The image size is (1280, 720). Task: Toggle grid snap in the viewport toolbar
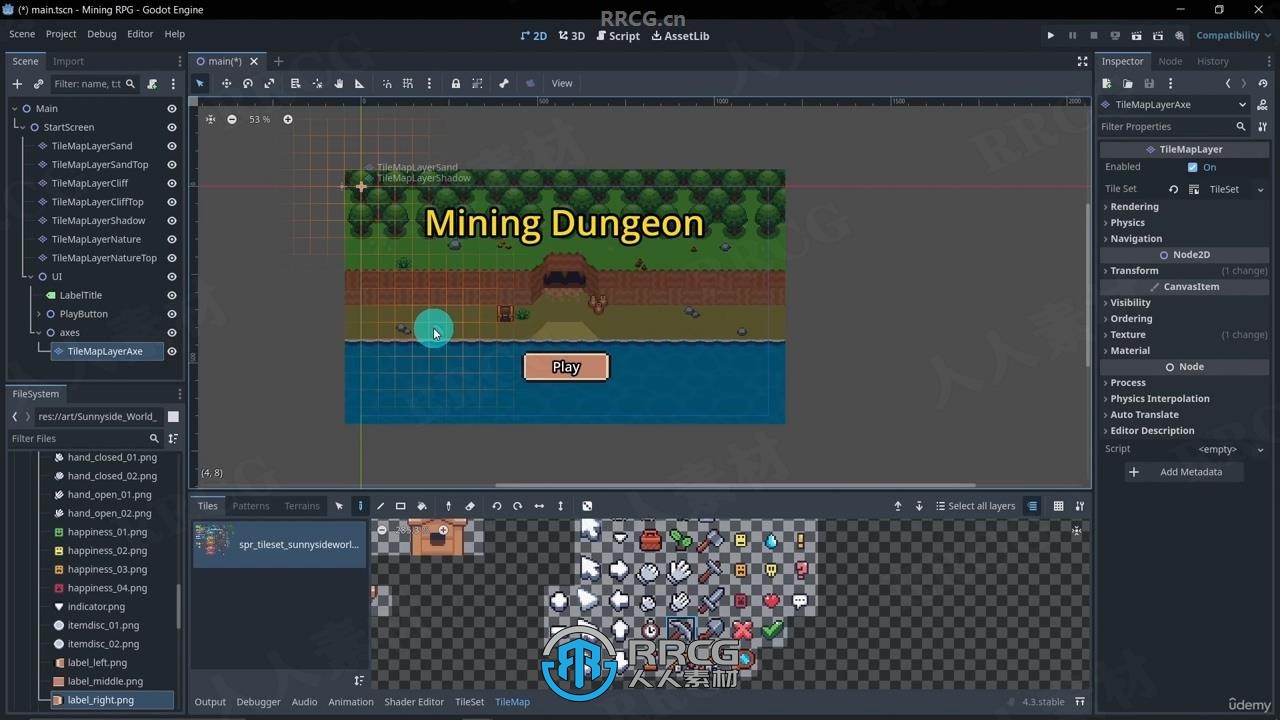(408, 83)
